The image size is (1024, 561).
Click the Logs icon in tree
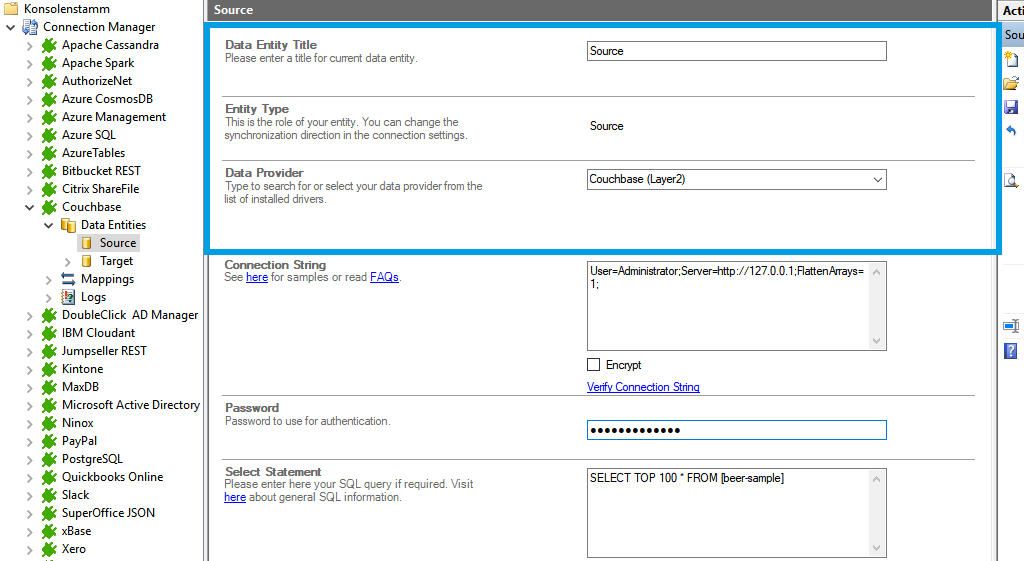(x=68, y=297)
